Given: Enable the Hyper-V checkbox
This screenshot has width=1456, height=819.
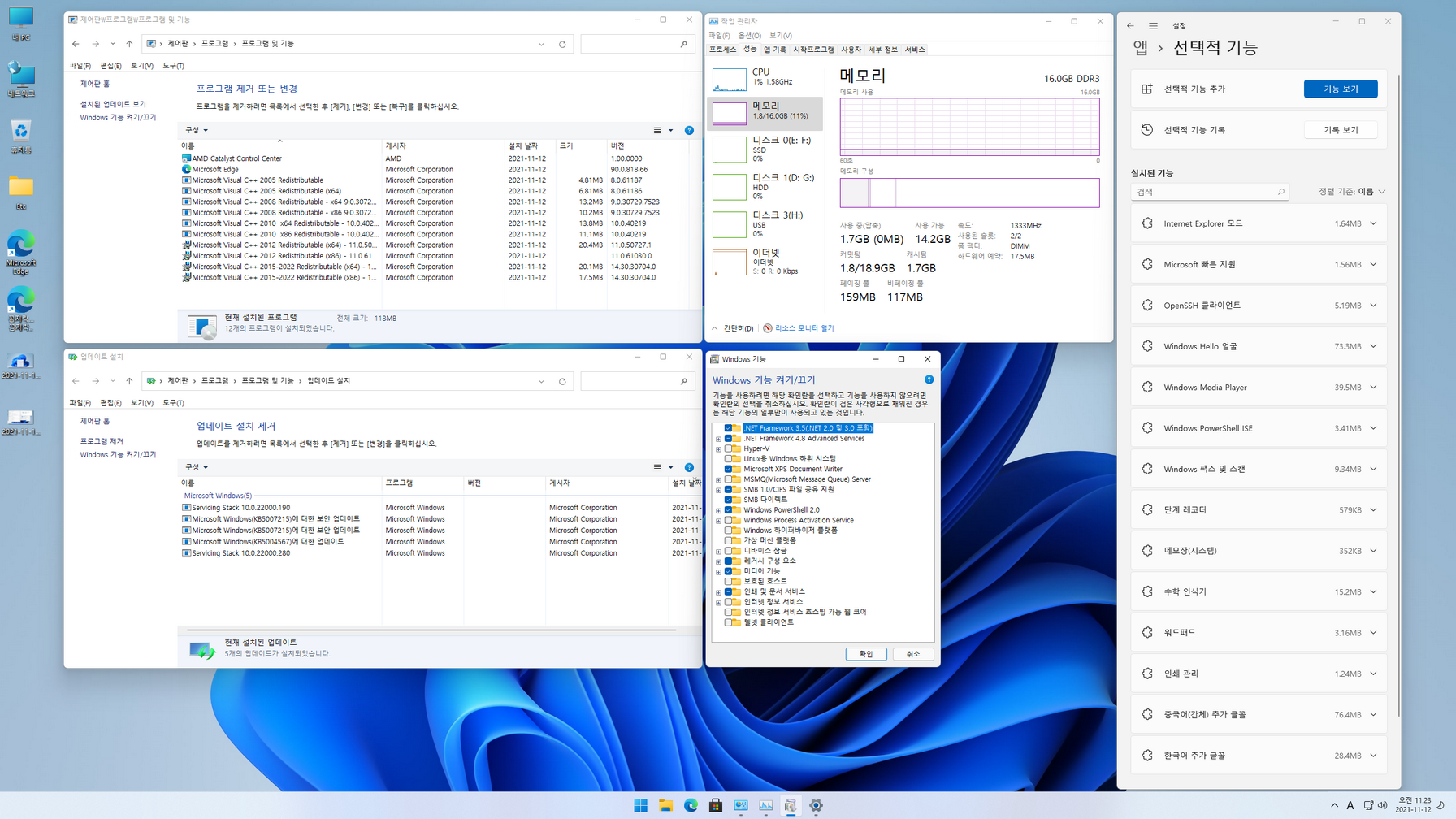Looking at the screenshot, I should pos(728,448).
